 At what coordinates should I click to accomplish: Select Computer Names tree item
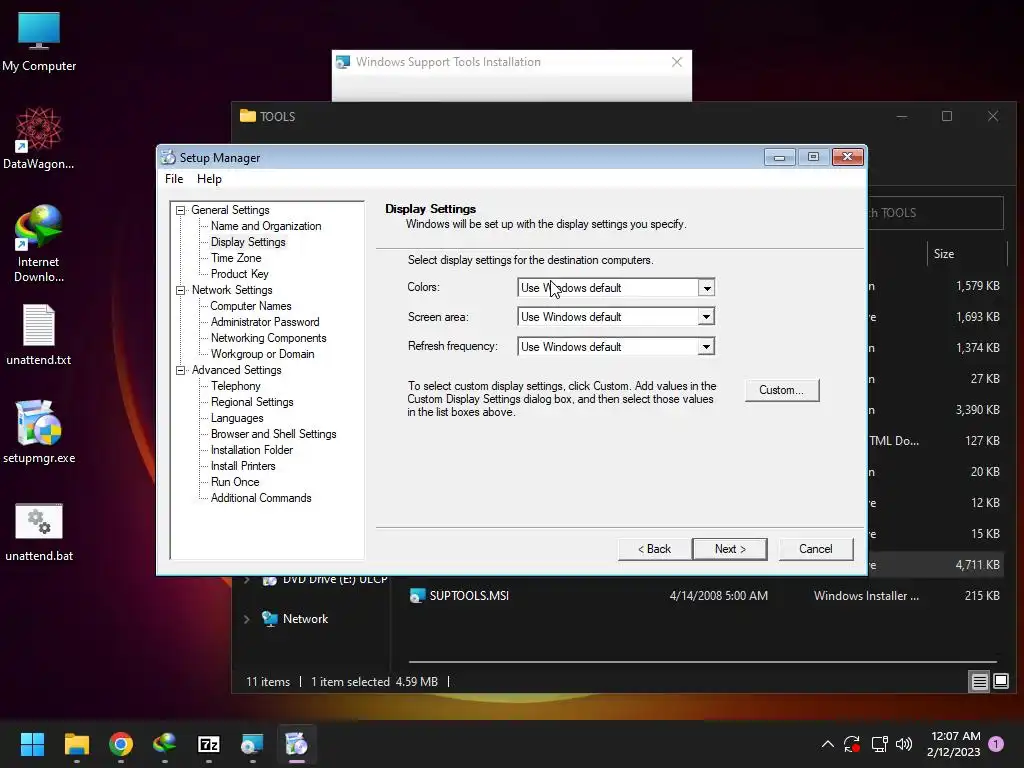(x=251, y=306)
